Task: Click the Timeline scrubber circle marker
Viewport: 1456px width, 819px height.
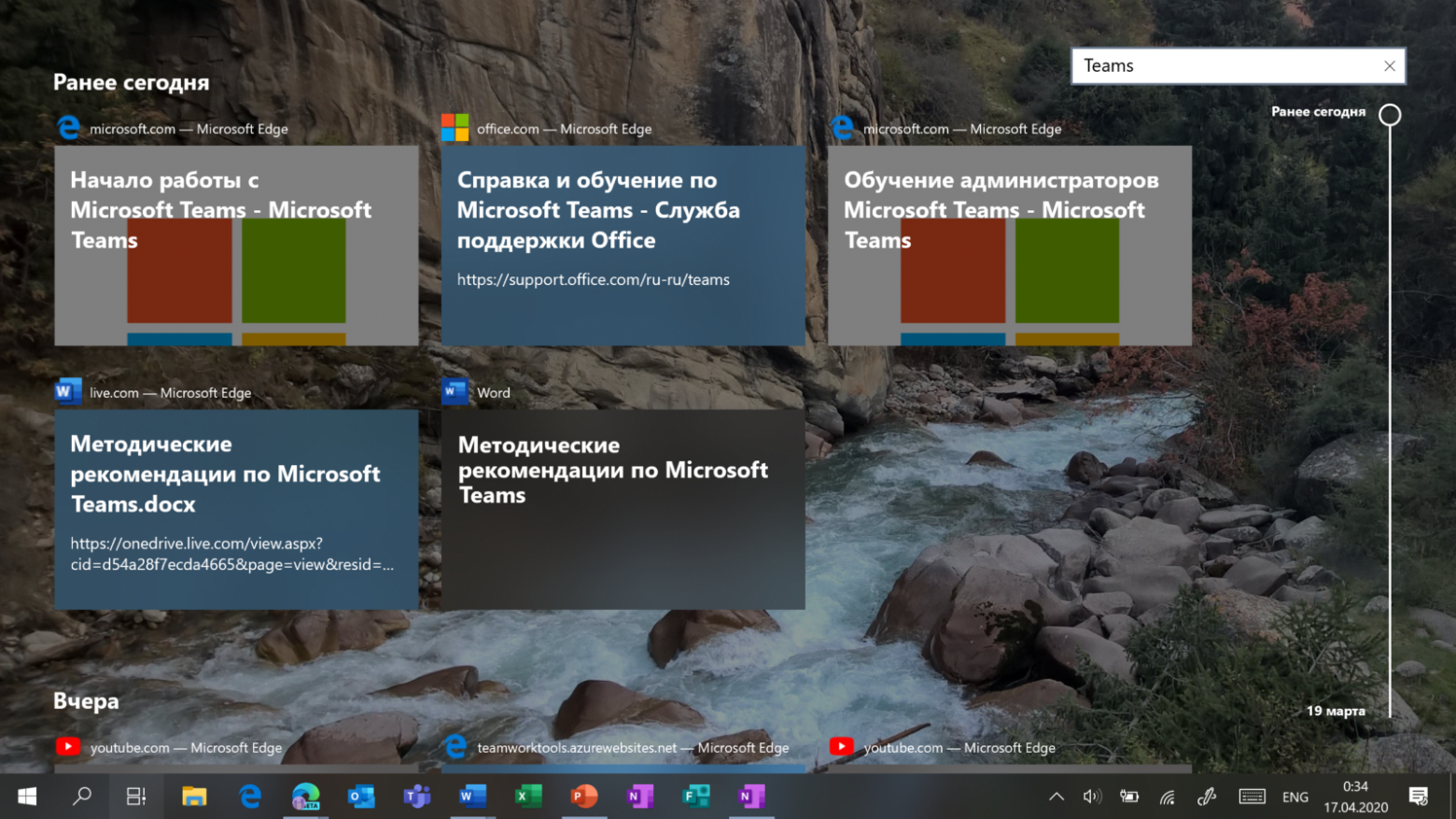Action: tap(1390, 115)
